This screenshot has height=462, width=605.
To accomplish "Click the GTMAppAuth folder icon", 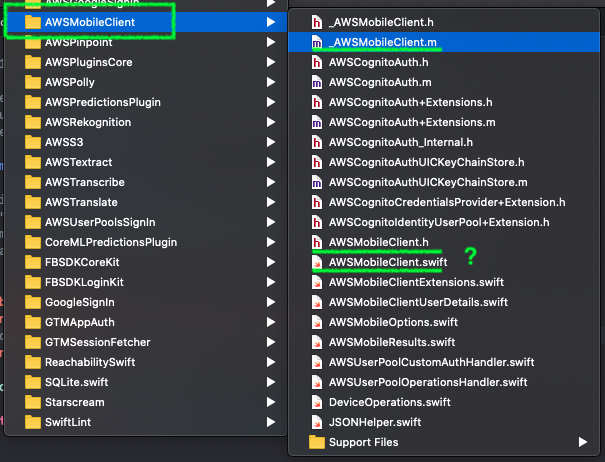I will tap(33, 322).
